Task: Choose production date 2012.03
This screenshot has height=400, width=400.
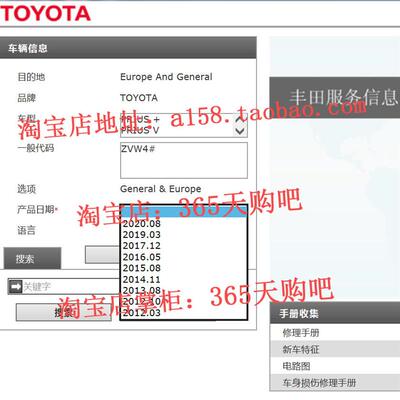Action: click(x=141, y=313)
